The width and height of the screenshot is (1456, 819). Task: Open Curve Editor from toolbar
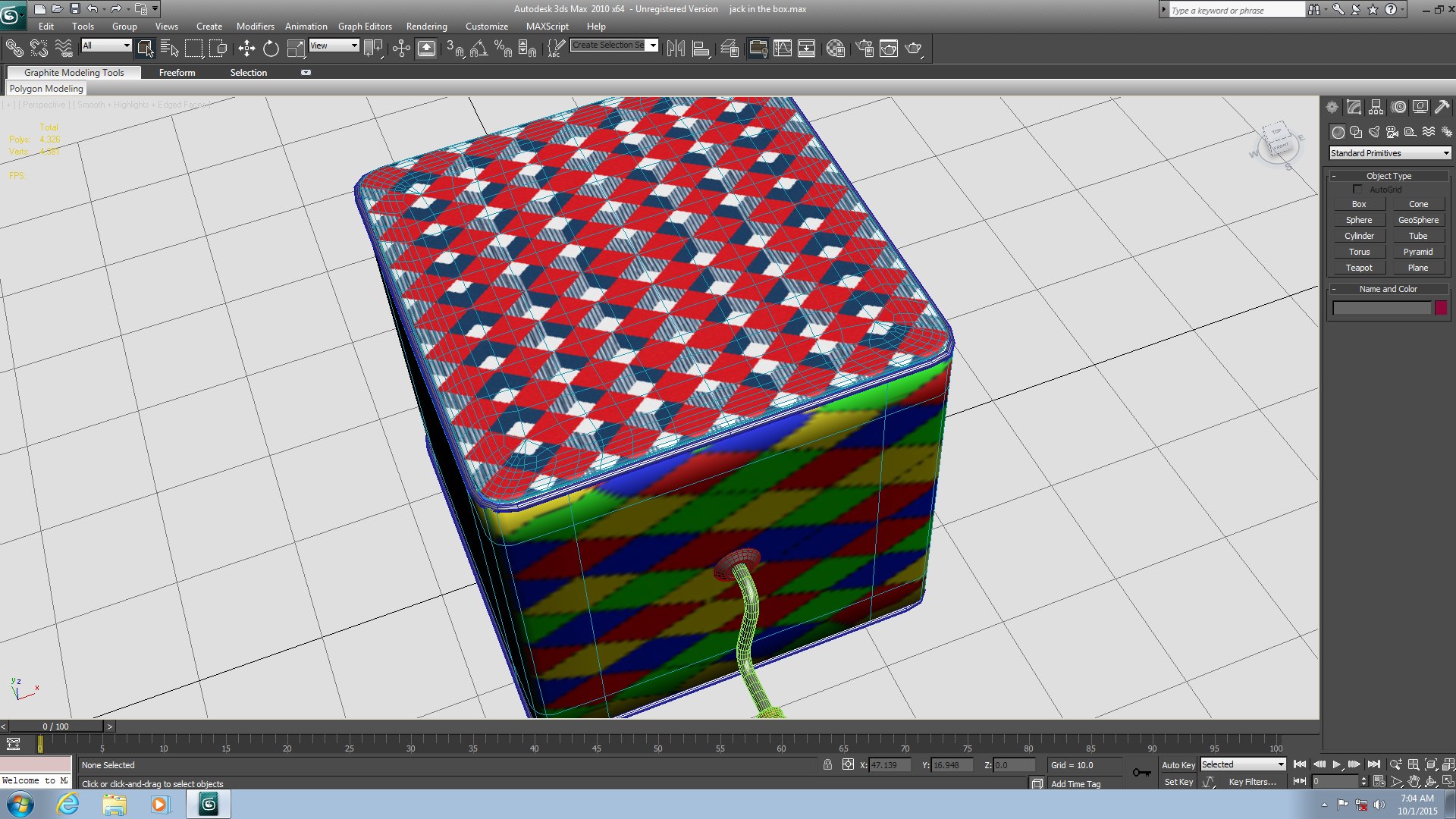tap(782, 49)
